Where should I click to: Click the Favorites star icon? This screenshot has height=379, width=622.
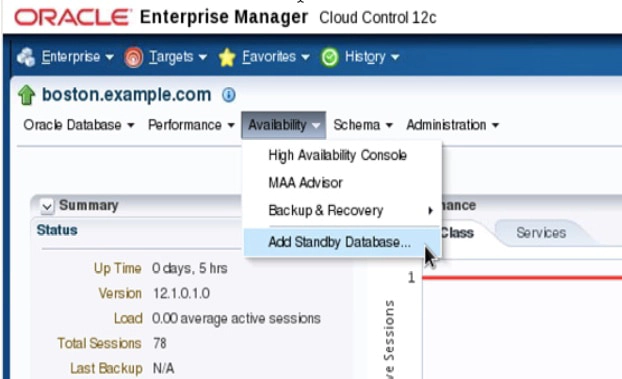(227, 58)
